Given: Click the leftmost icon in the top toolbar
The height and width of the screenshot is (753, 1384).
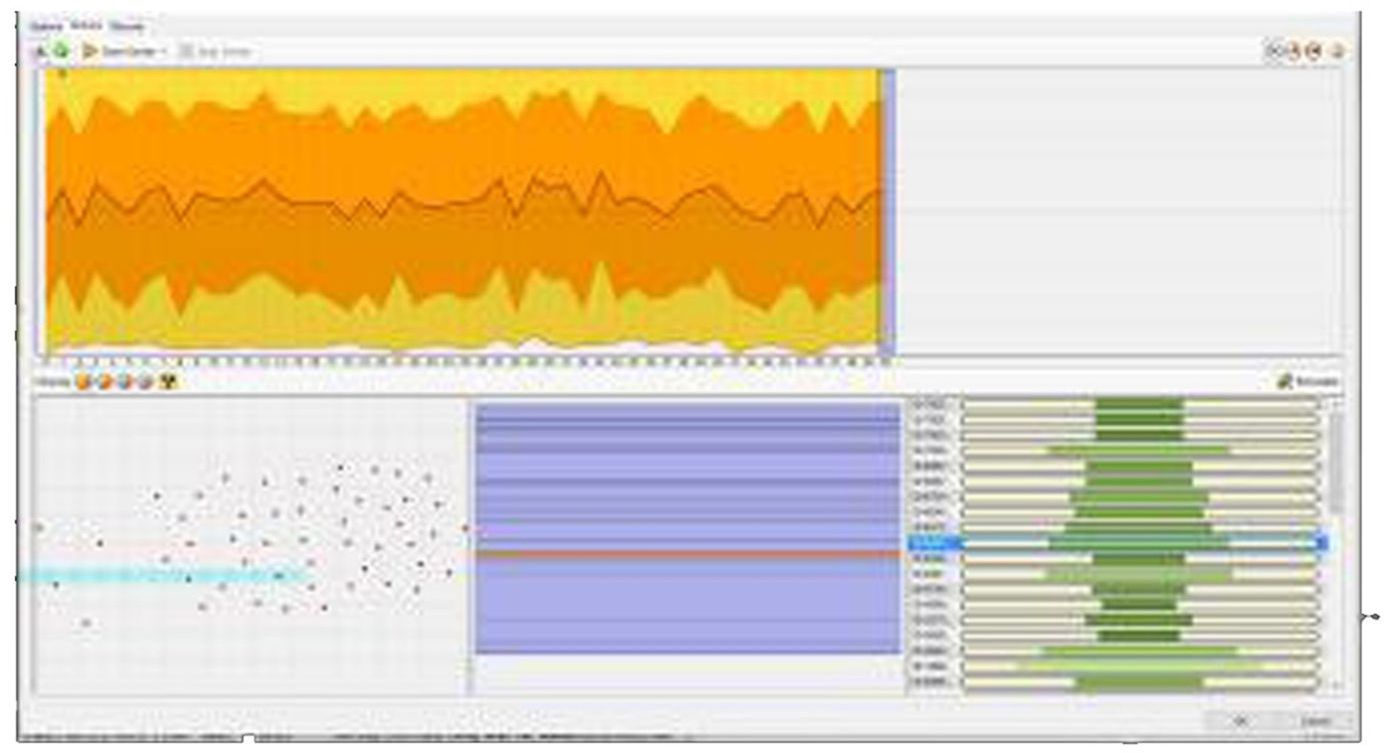Looking at the screenshot, I should pos(41,51).
